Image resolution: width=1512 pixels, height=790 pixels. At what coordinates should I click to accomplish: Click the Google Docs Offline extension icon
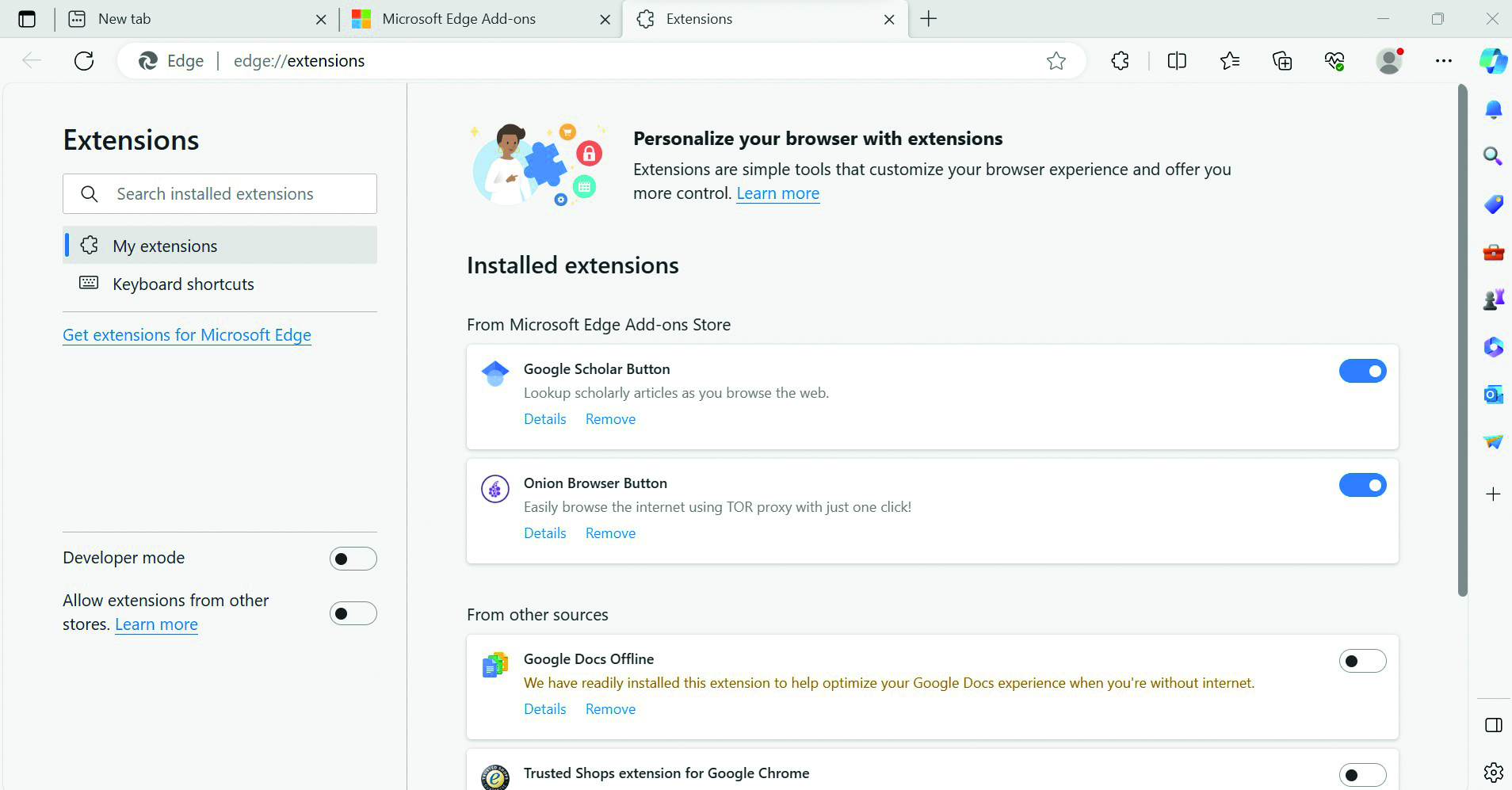tap(495, 665)
